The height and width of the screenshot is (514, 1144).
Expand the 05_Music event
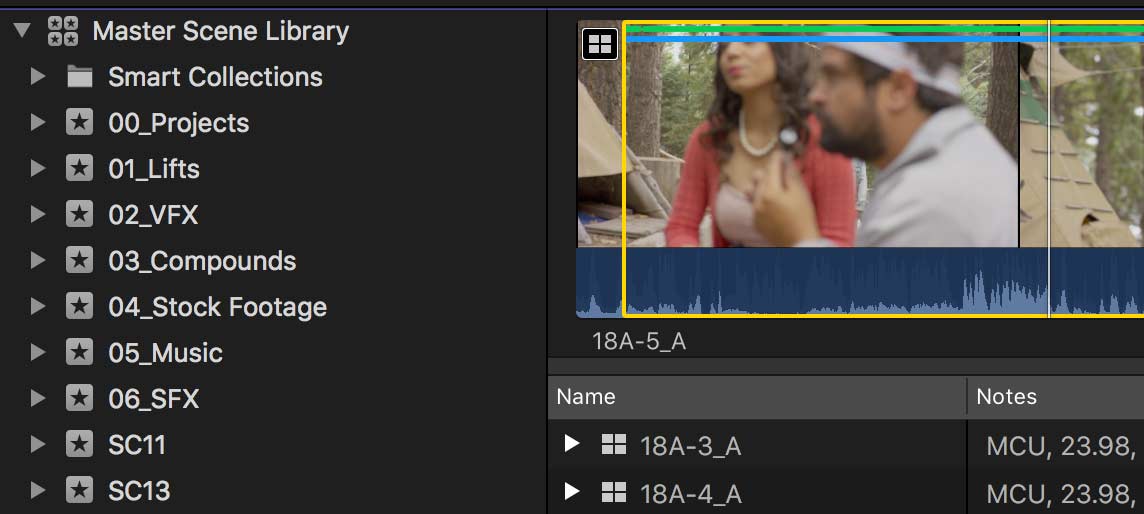(x=38, y=352)
